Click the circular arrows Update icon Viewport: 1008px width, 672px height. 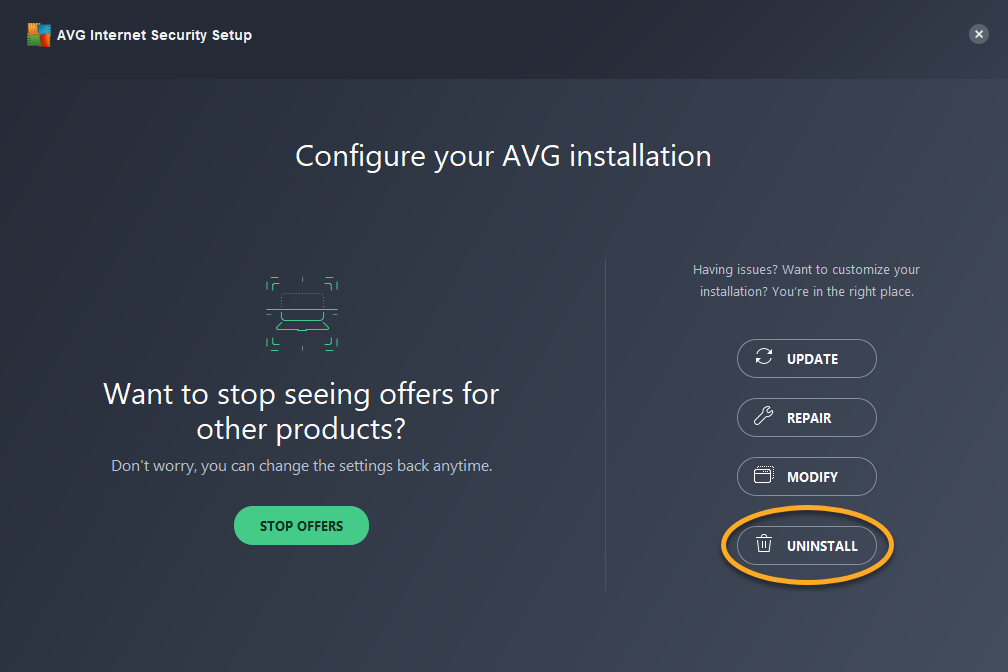[x=764, y=358]
